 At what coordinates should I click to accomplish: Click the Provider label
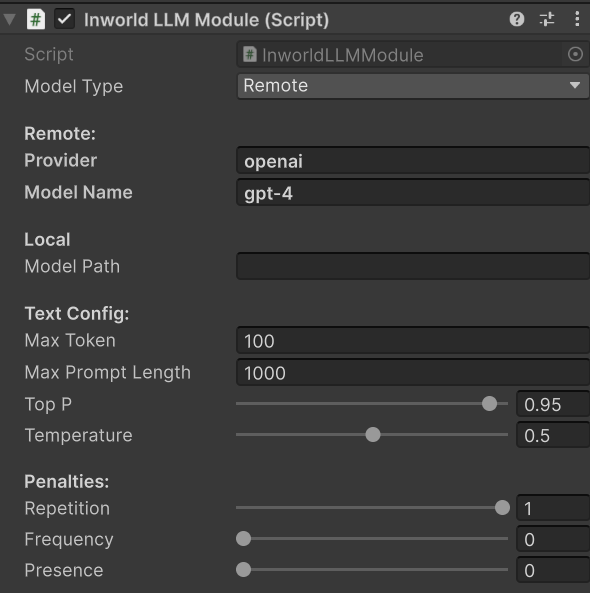click(61, 160)
